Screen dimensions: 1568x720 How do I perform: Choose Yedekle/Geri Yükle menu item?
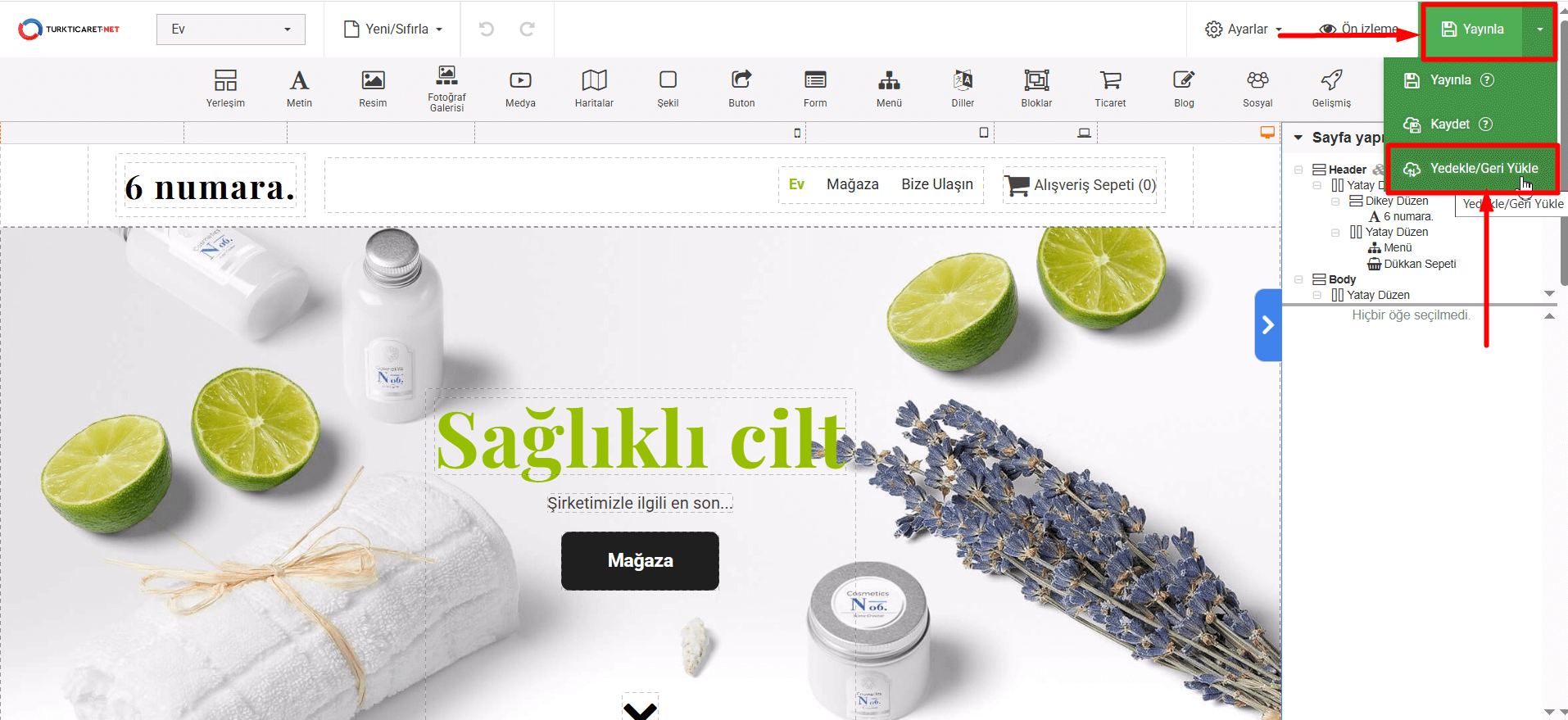[1472, 169]
